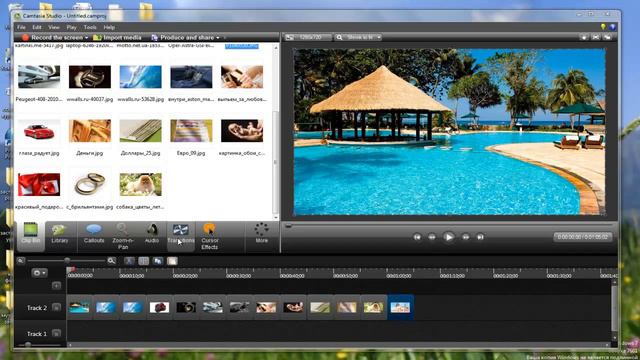Image resolution: width=640 pixels, height=360 pixels.
Task: Toggle the Track 2 lock
Action: [56, 307]
